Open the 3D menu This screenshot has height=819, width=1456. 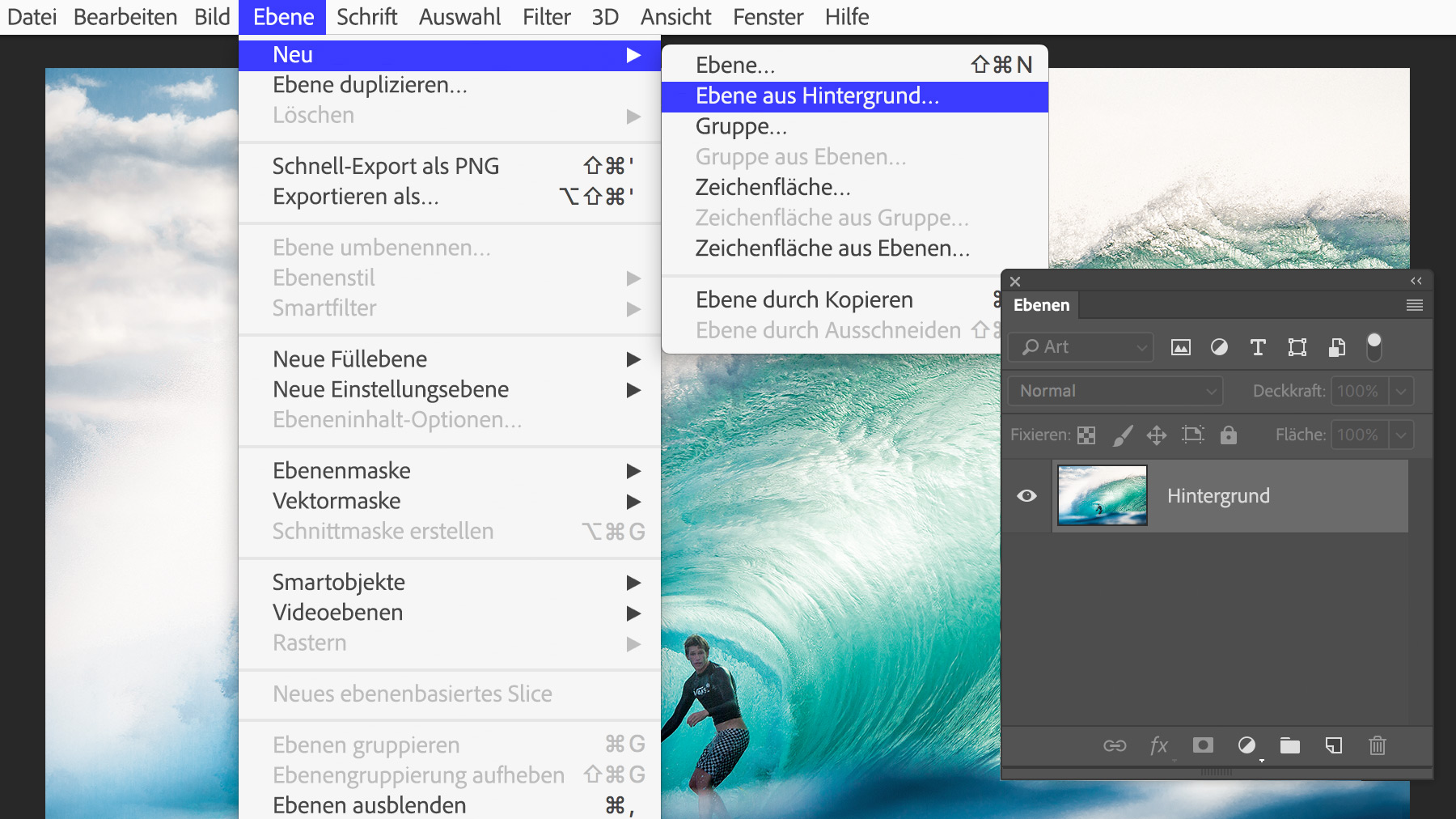pyautogui.click(x=605, y=17)
